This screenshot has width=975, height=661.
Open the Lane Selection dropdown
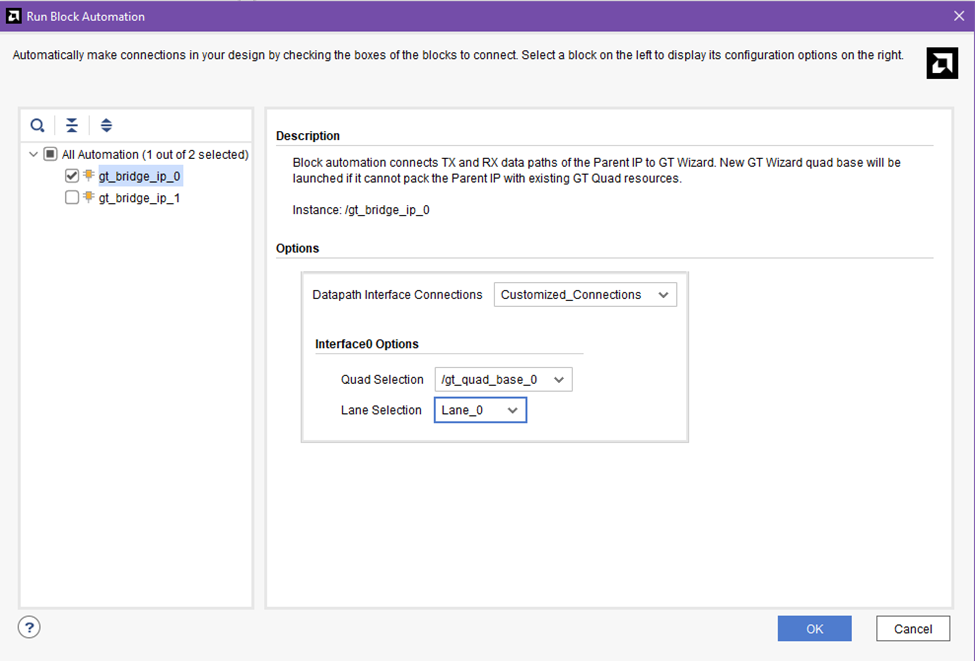tap(480, 410)
